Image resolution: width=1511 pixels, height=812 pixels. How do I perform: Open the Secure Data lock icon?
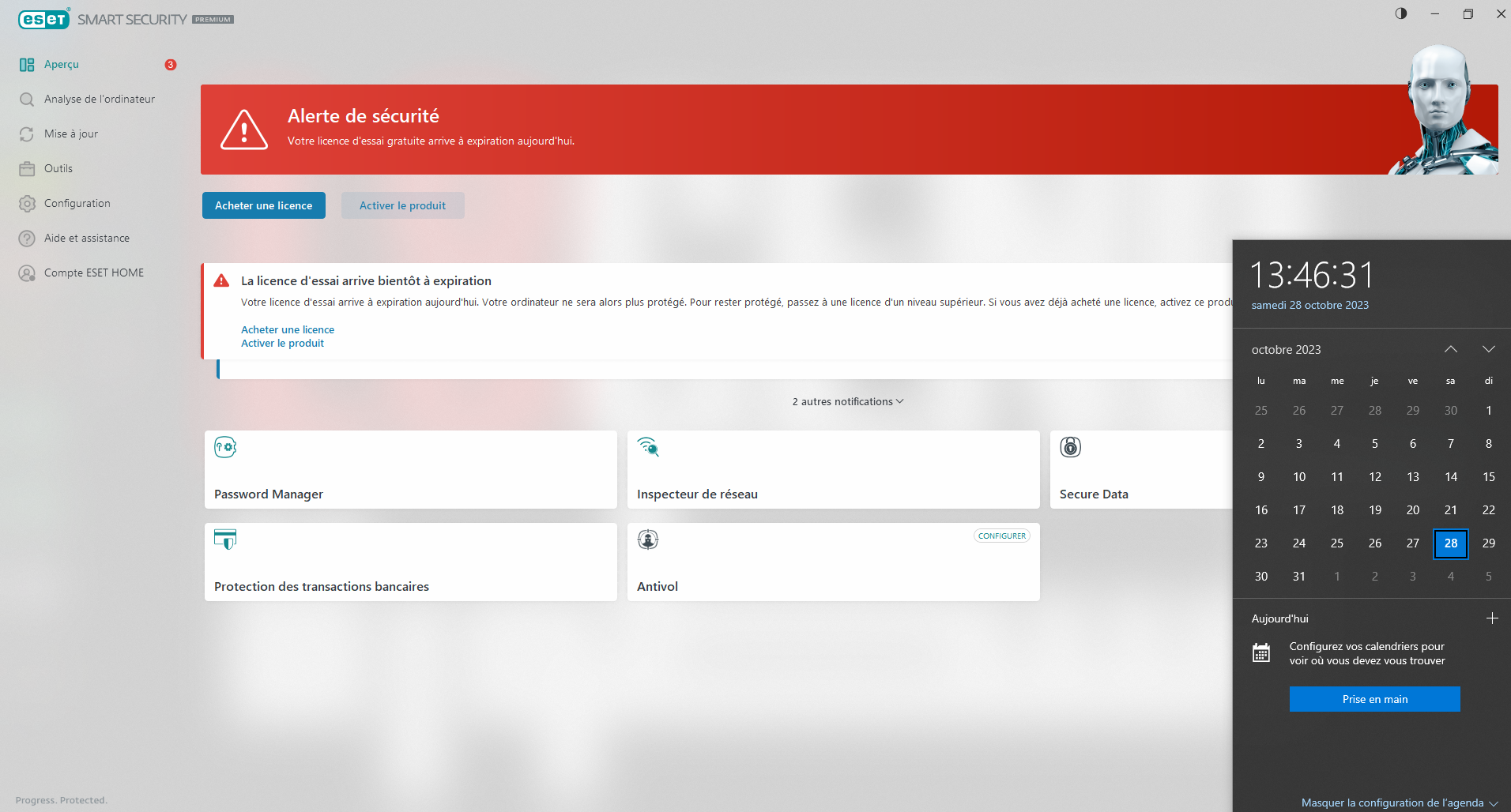1071,447
